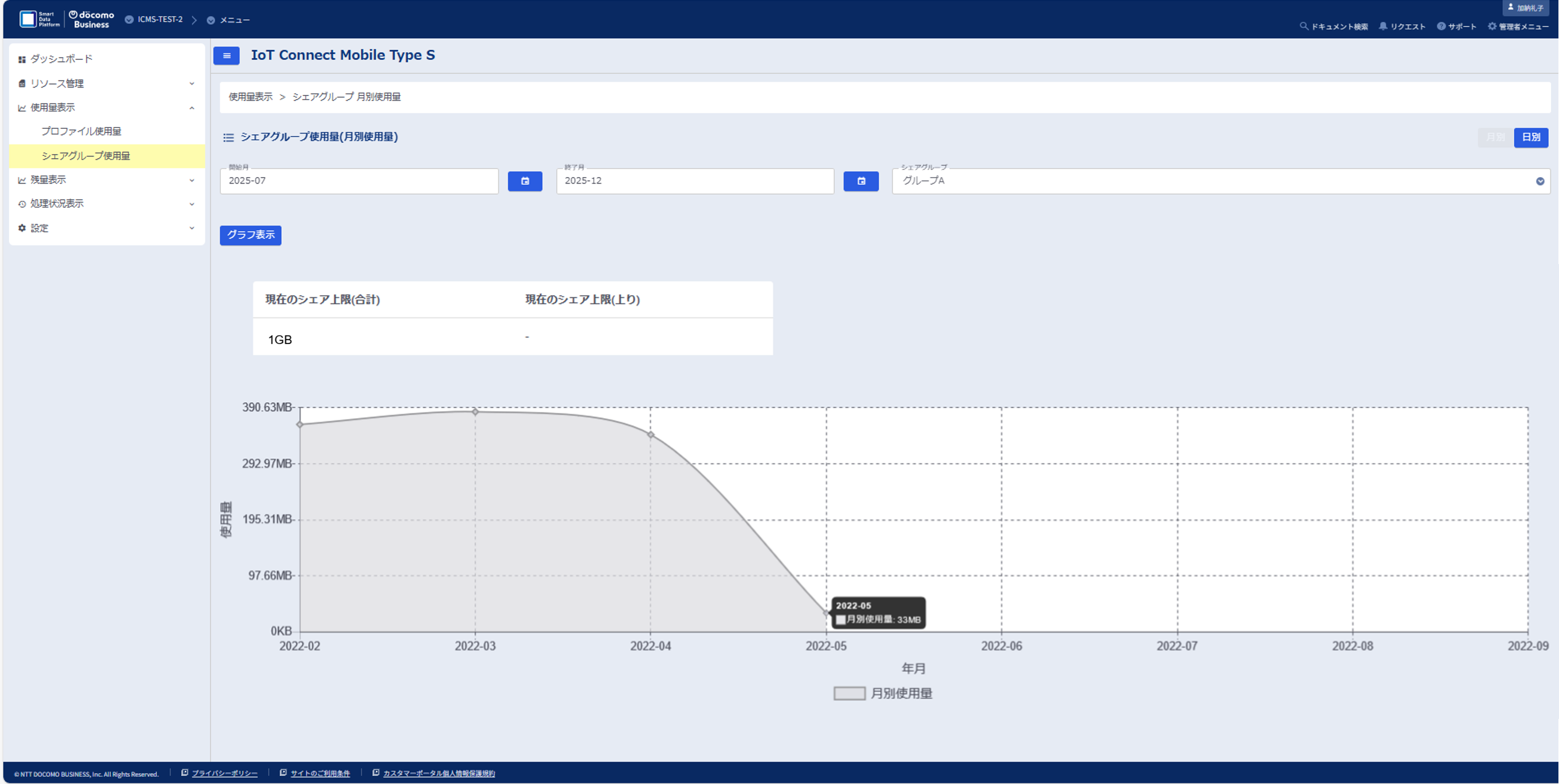Screen dimensions: 1559x784
Task: Open ダッシュボード from the sidebar
Action: pyautogui.click(x=61, y=59)
